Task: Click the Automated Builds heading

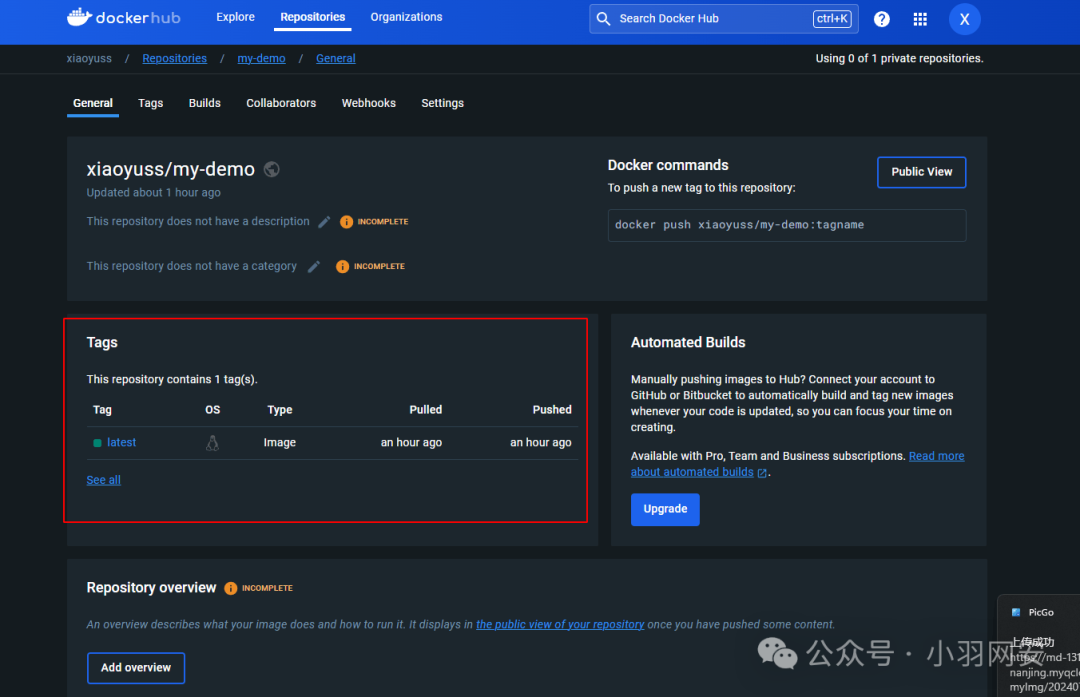Action: click(687, 342)
